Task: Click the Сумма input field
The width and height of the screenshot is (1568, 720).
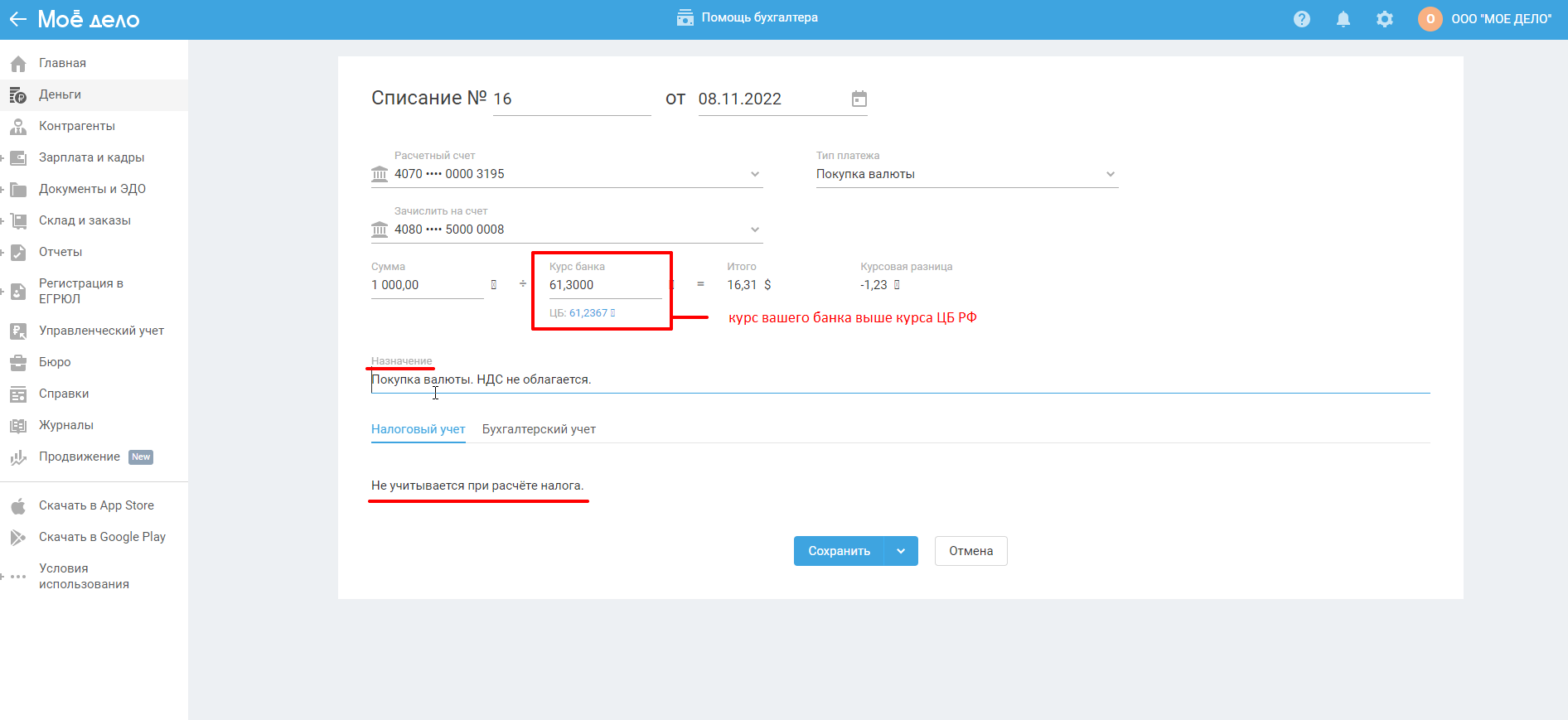Action: click(428, 285)
